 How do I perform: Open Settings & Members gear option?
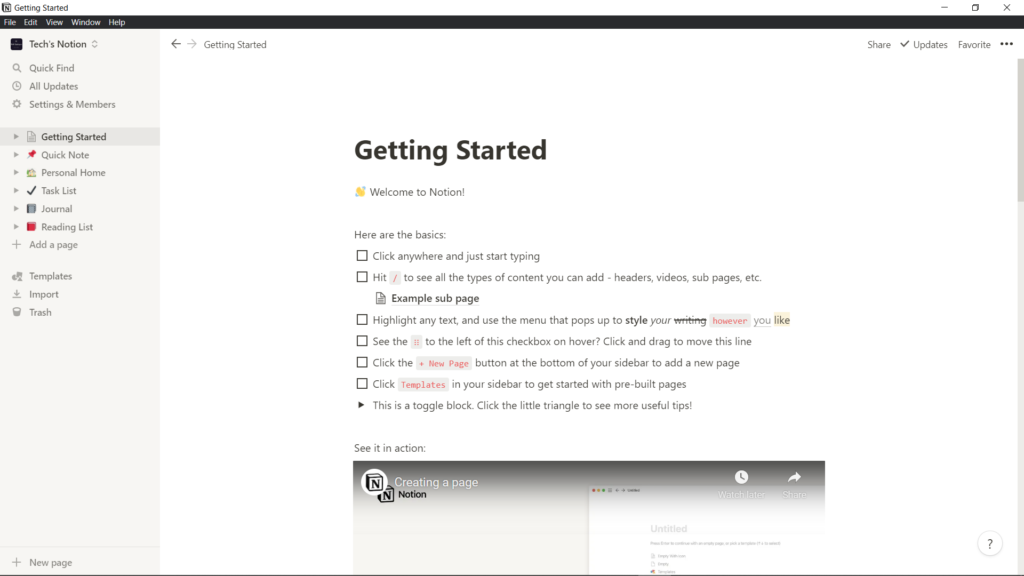click(x=71, y=104)
